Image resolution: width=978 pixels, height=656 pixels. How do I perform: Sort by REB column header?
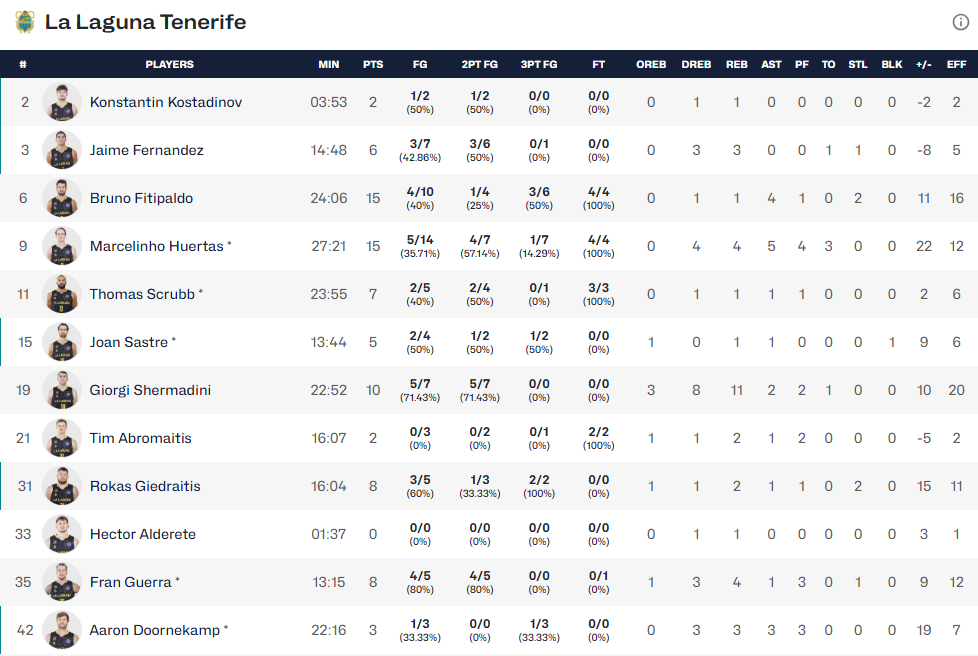[x=736, y=64]
